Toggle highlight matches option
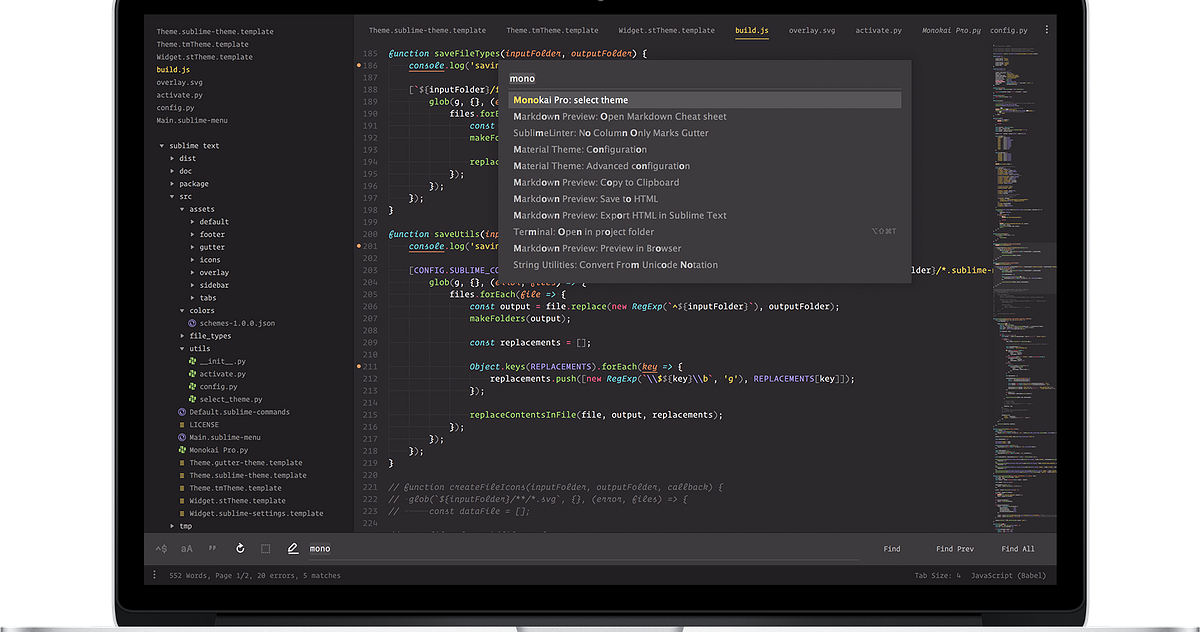This screenshot has width=1200, height=632. 293,548
